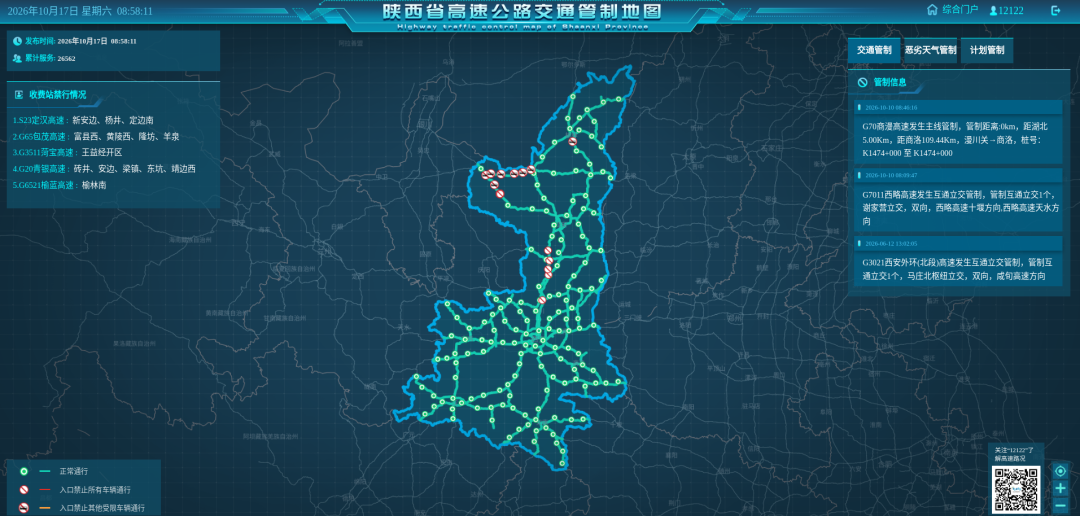
Task: Click the users icon beside 累计服务
Action: 17,59
